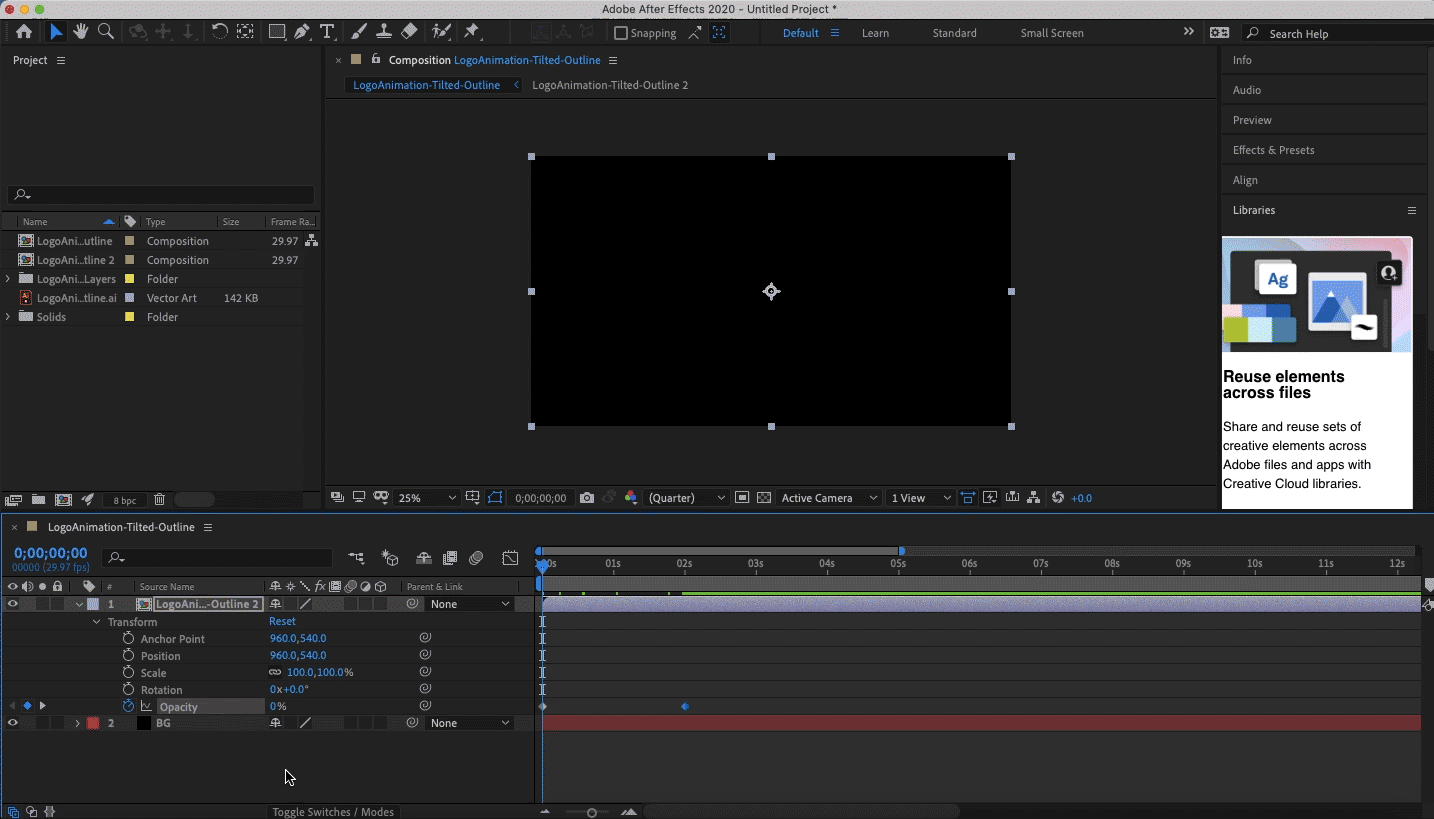Select the Hand tool
1434x819 pixels.
[x=81, y=32]
